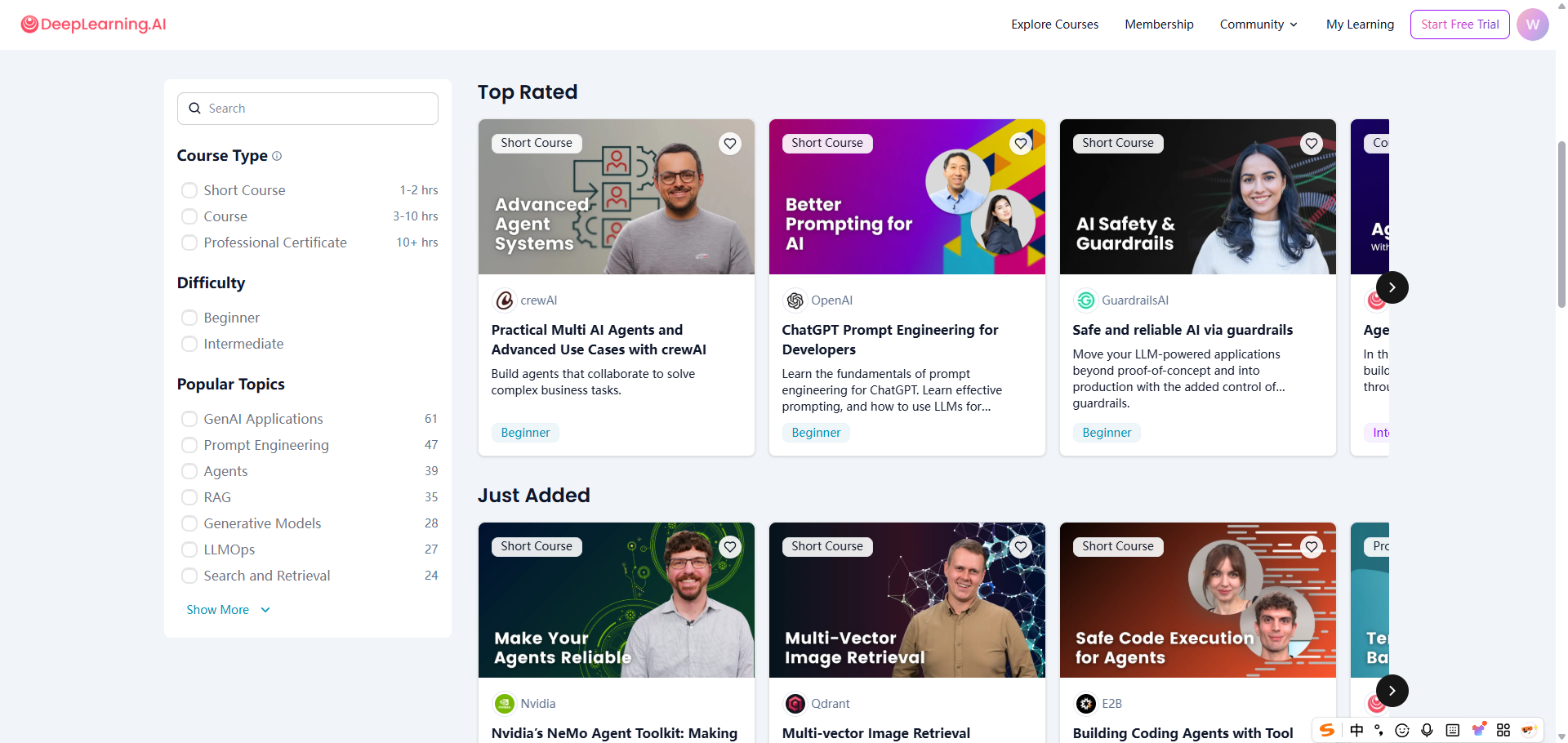Open the AI Safety & Guardrails thumbnail
The width and height of the screenshot is (1568, 743).
click(1198, 197)
